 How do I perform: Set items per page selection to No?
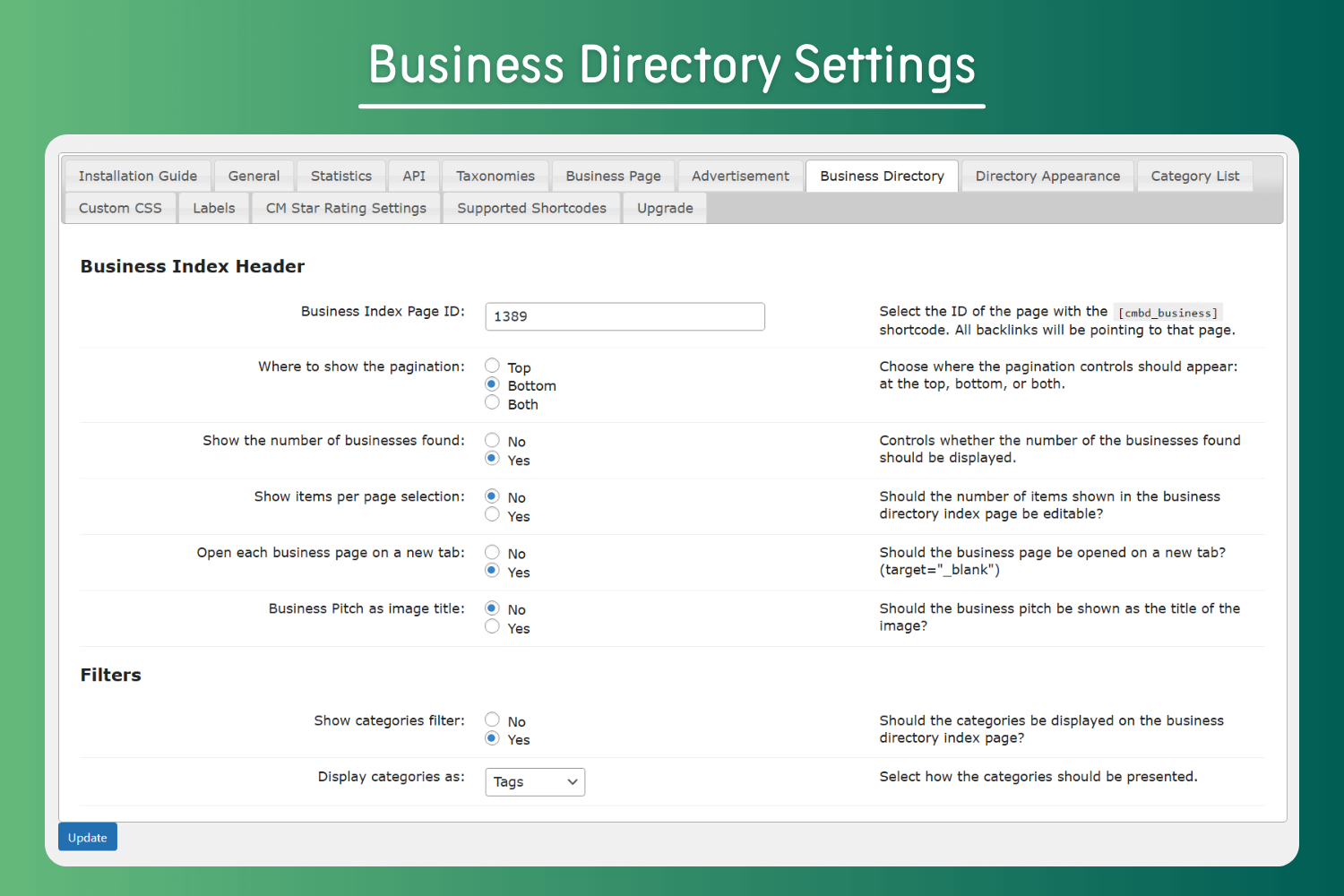[x=492, y=496]
